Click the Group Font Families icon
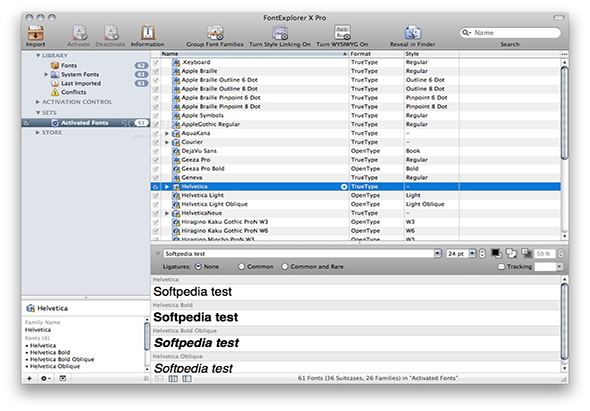The image size is (590, 411). pos(215,33)
